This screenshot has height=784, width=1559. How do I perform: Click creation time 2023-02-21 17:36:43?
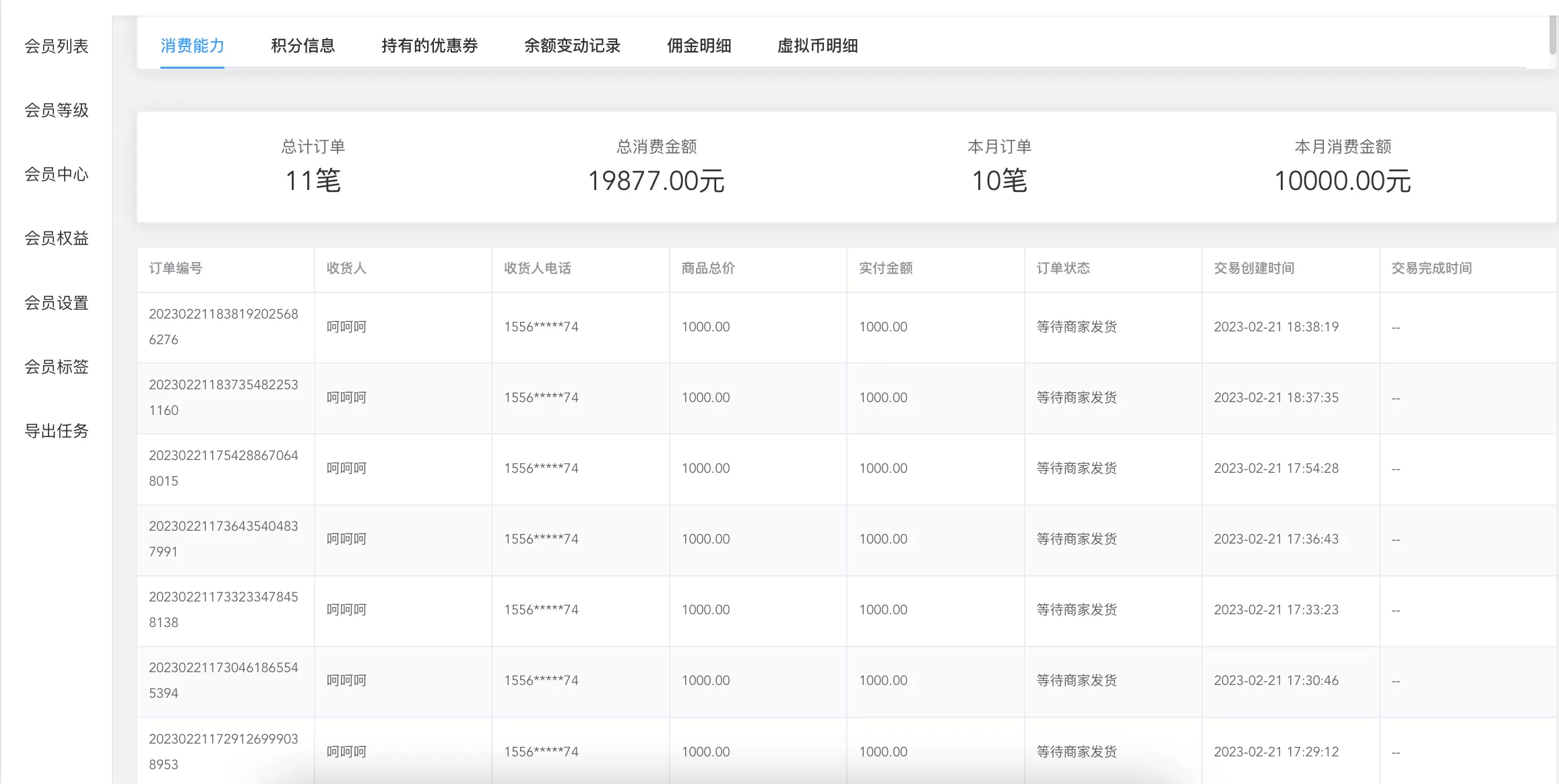1276,539
